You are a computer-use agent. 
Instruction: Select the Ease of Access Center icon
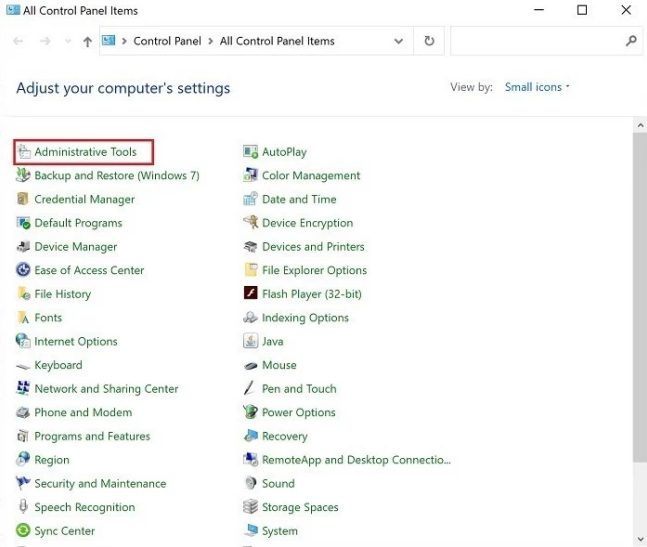[x=23, y=270]
